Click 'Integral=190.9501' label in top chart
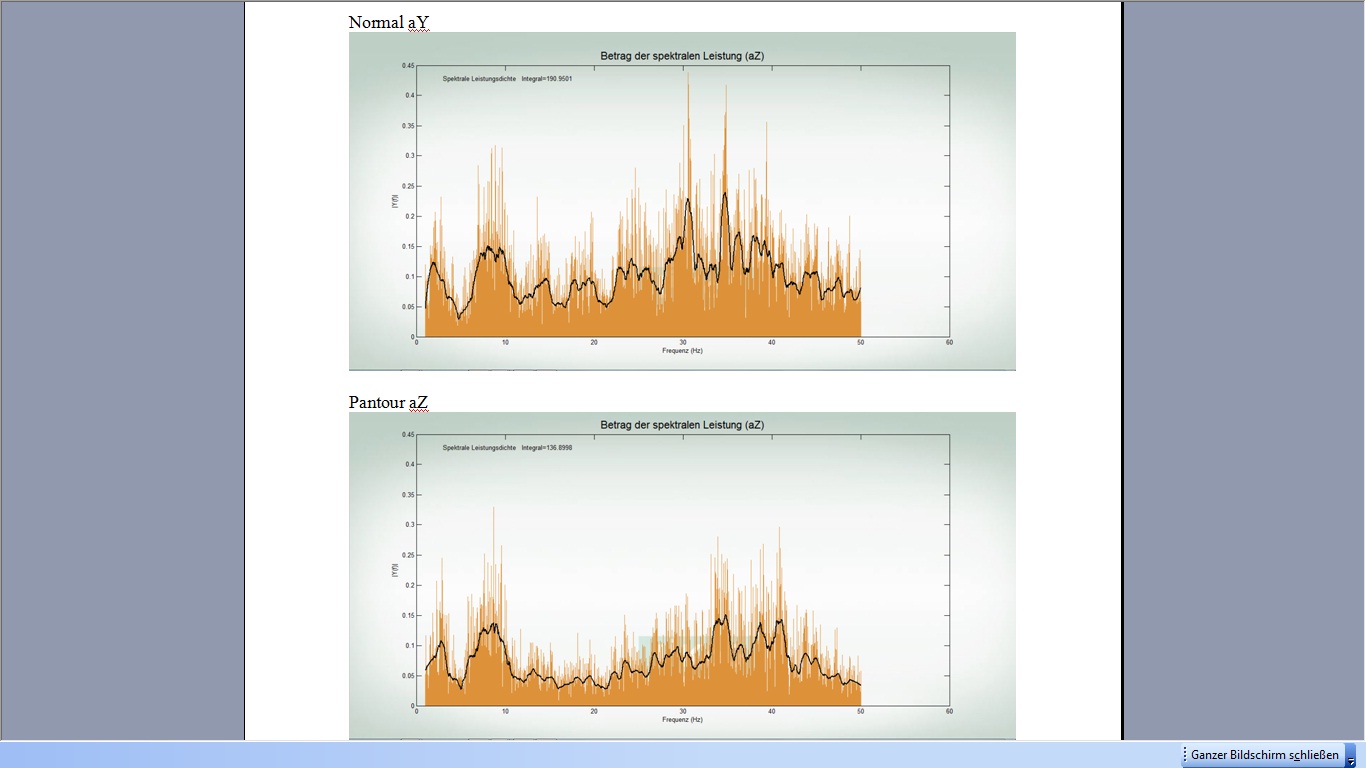 coord(546,78)
